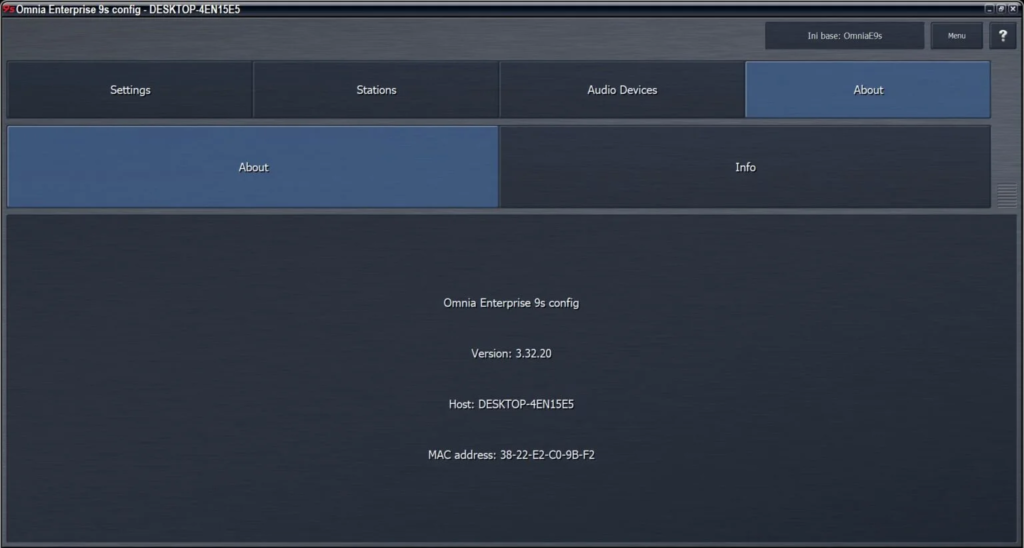Open the Ini base: OmniaE9s selector
The image size is (1024, 548).
[x=844, y=36]
